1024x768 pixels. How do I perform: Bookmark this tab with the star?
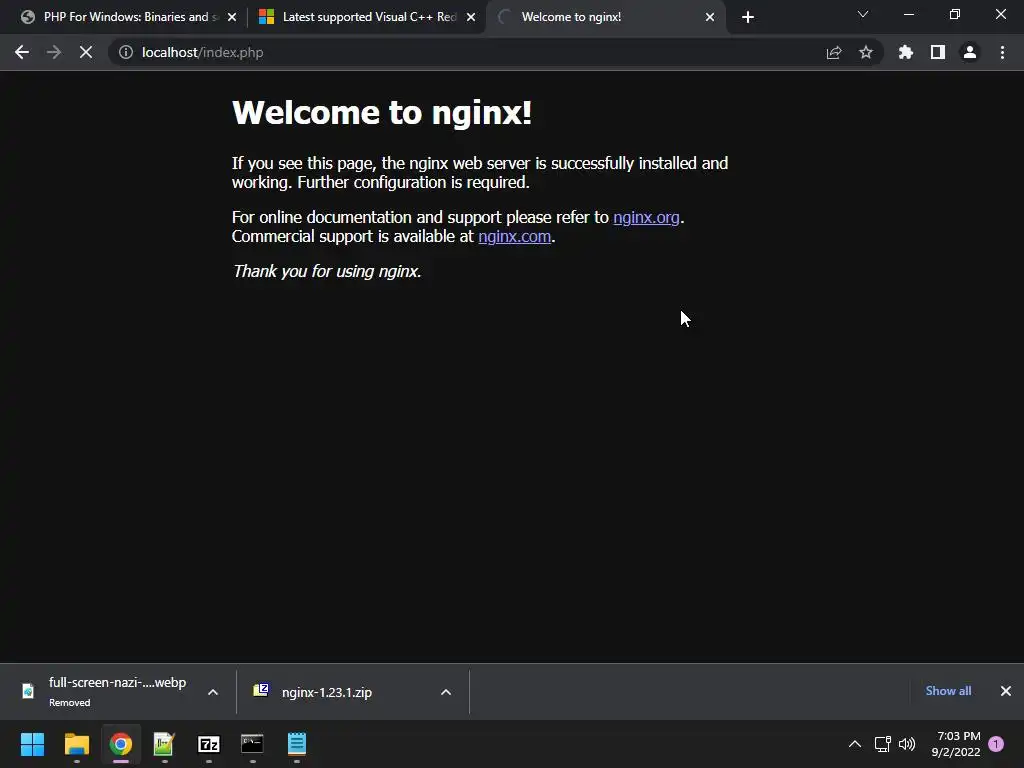(x=865, y=52)
